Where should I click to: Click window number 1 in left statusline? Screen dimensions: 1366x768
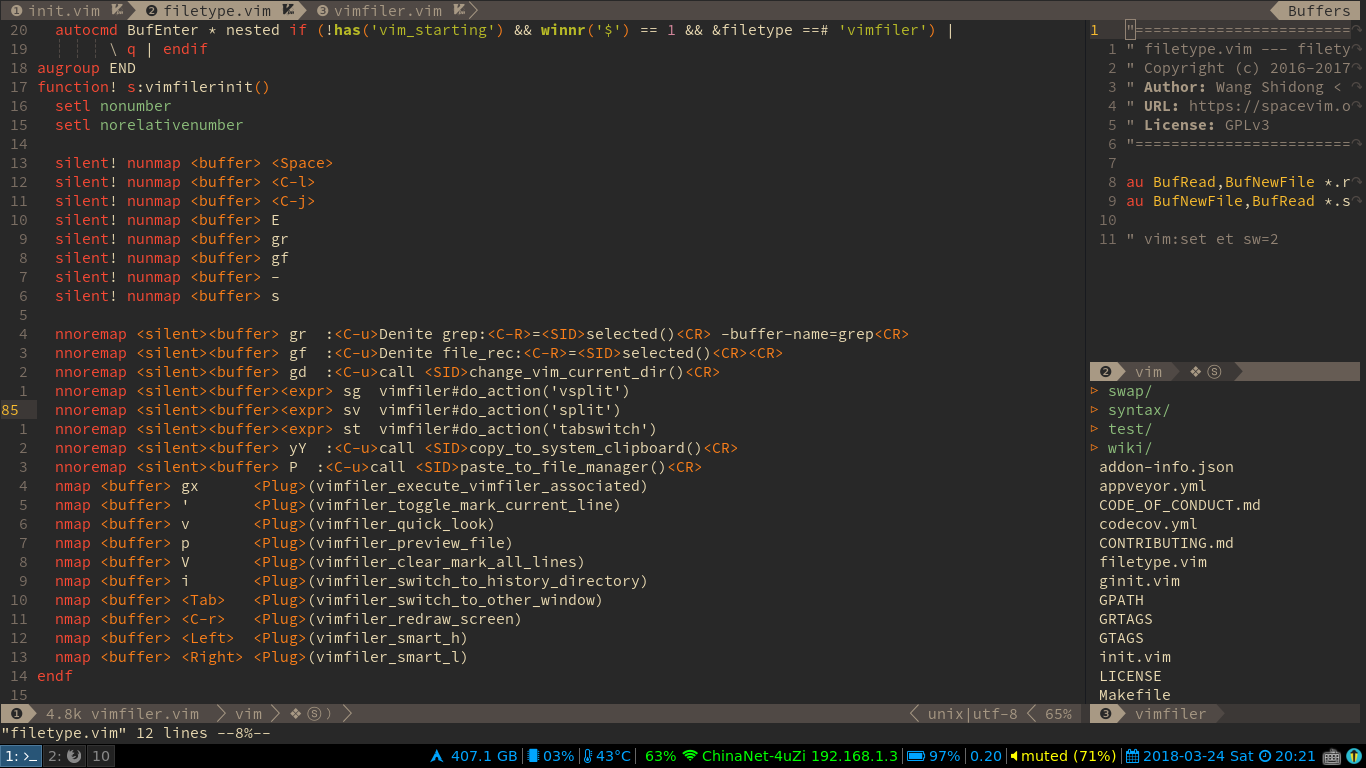point(17,714)
